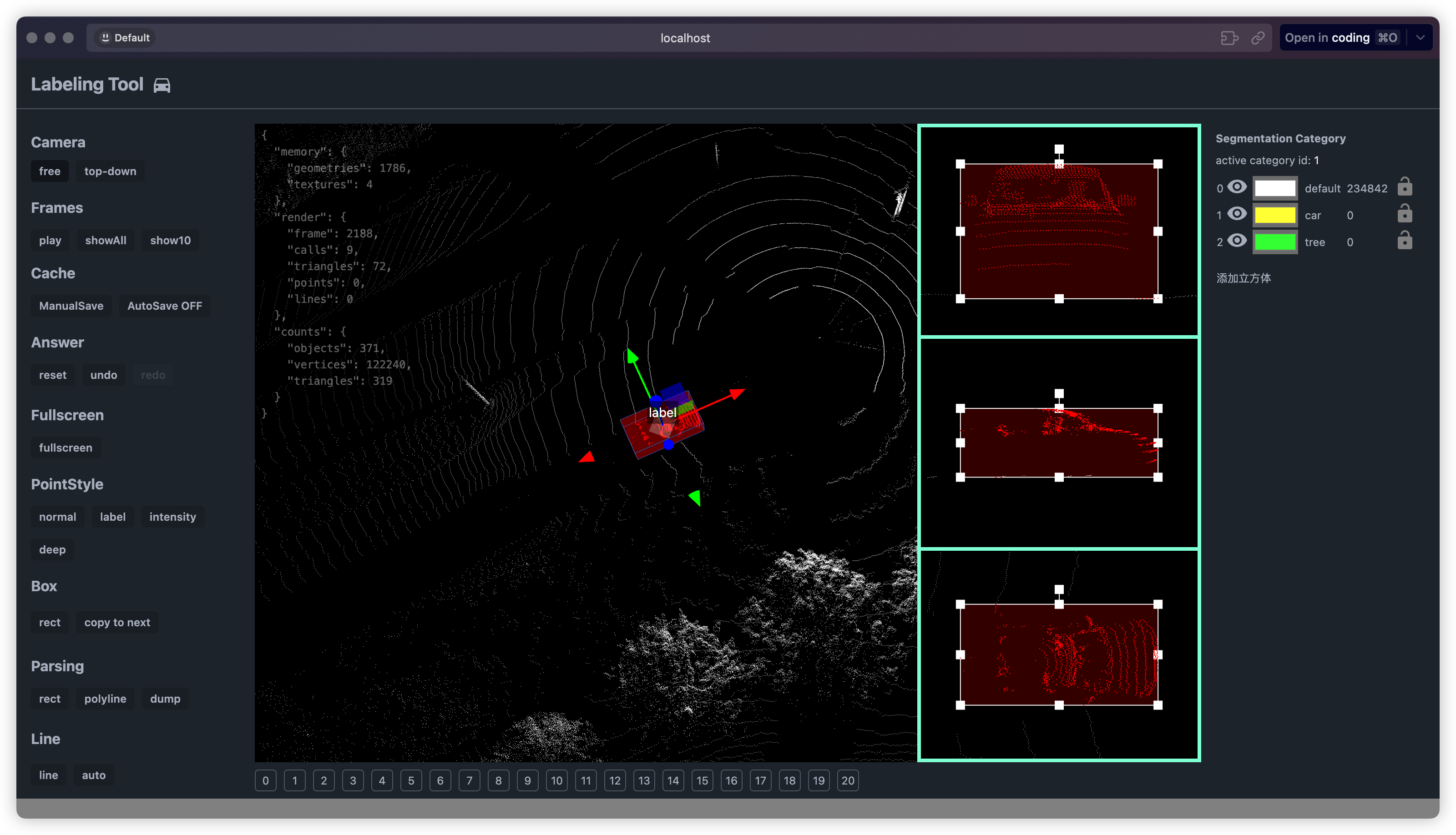Click copy to next box button
1456x835 pixels.
point(117,622)
